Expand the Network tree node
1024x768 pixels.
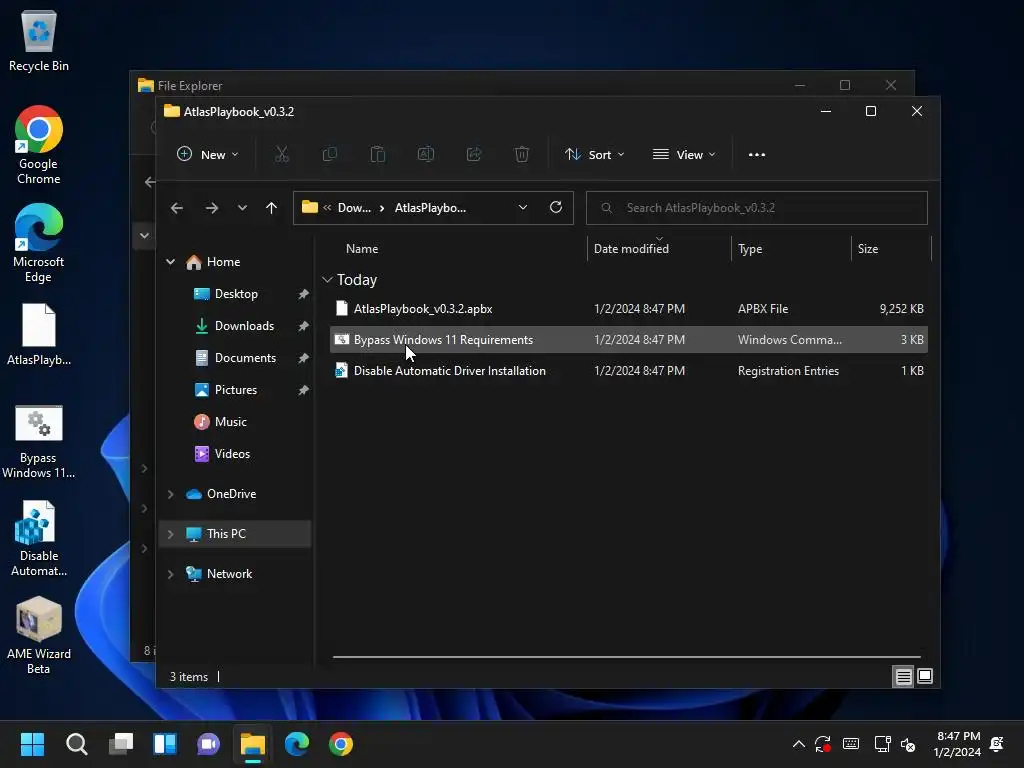click(170, 574)
